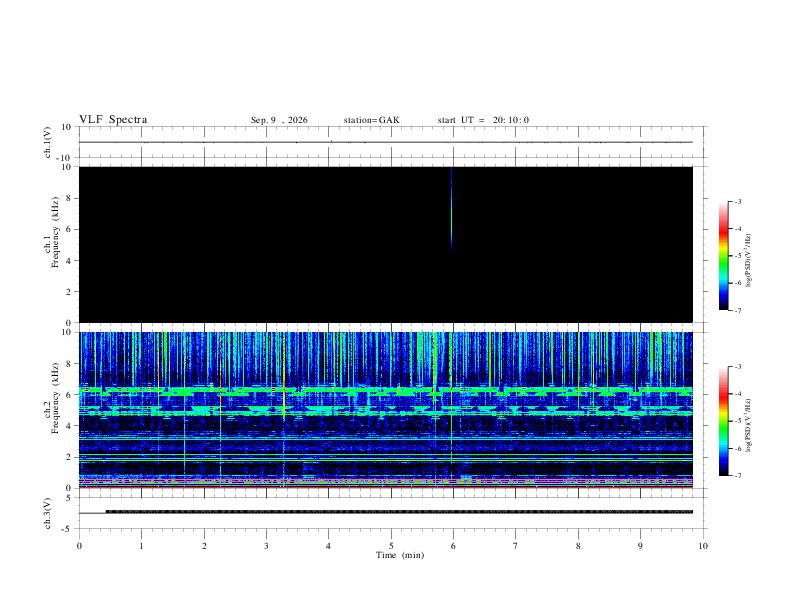
Task: Click the station=GAK label
Action: pyautogui.click(x=371, y=120)
